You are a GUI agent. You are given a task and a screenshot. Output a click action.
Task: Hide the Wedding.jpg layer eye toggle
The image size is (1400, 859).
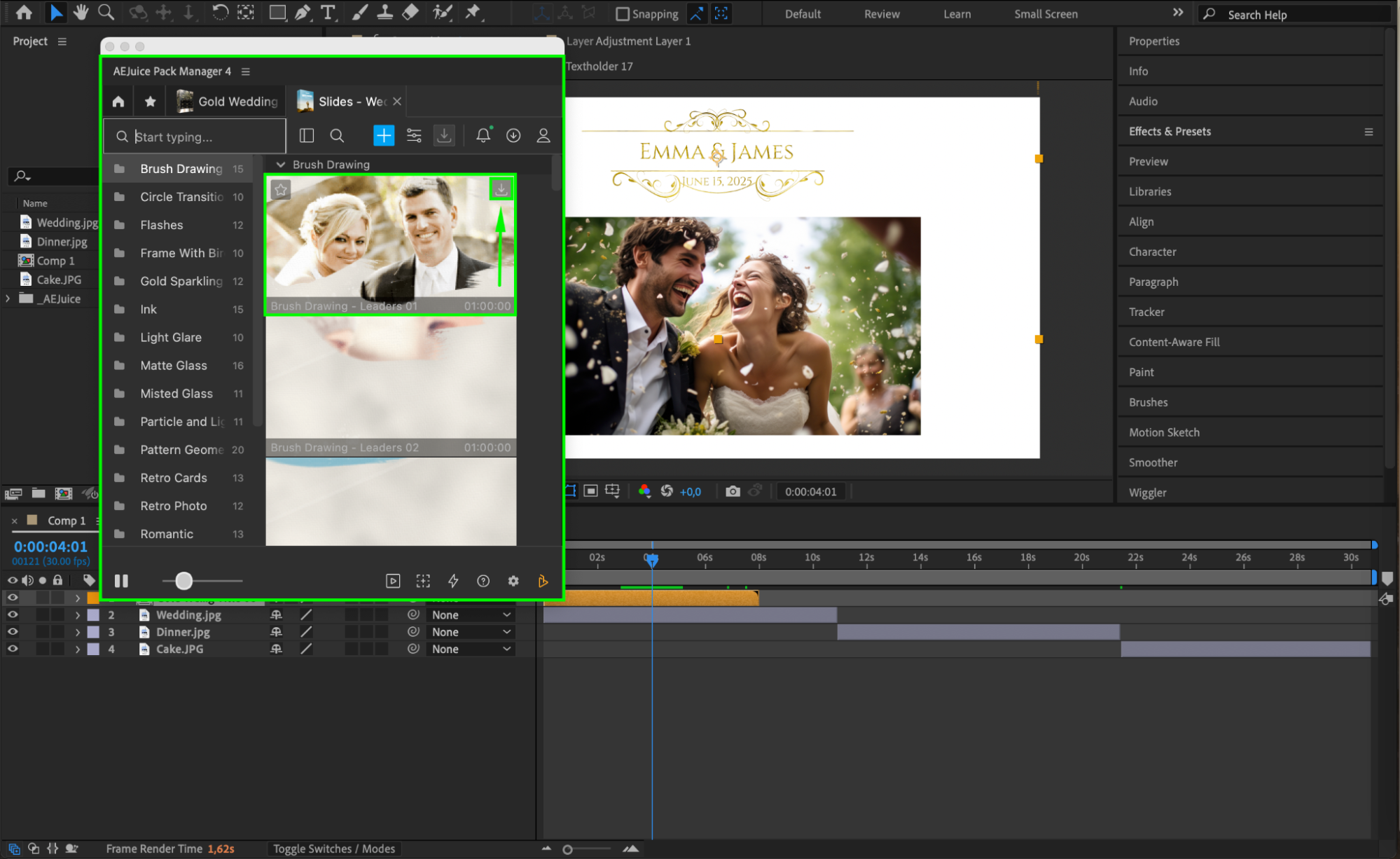pos(13,614)
